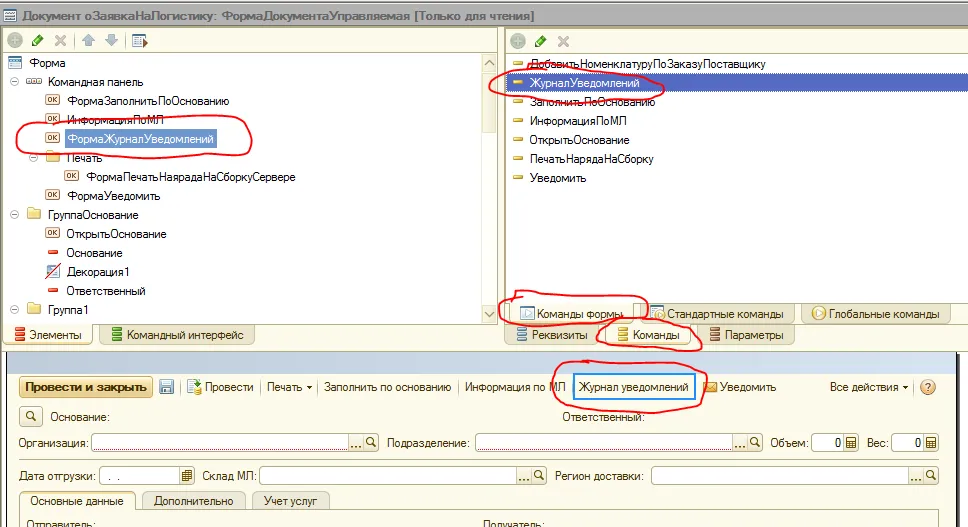Switch to the Реквизиты tab

(552, 335)
